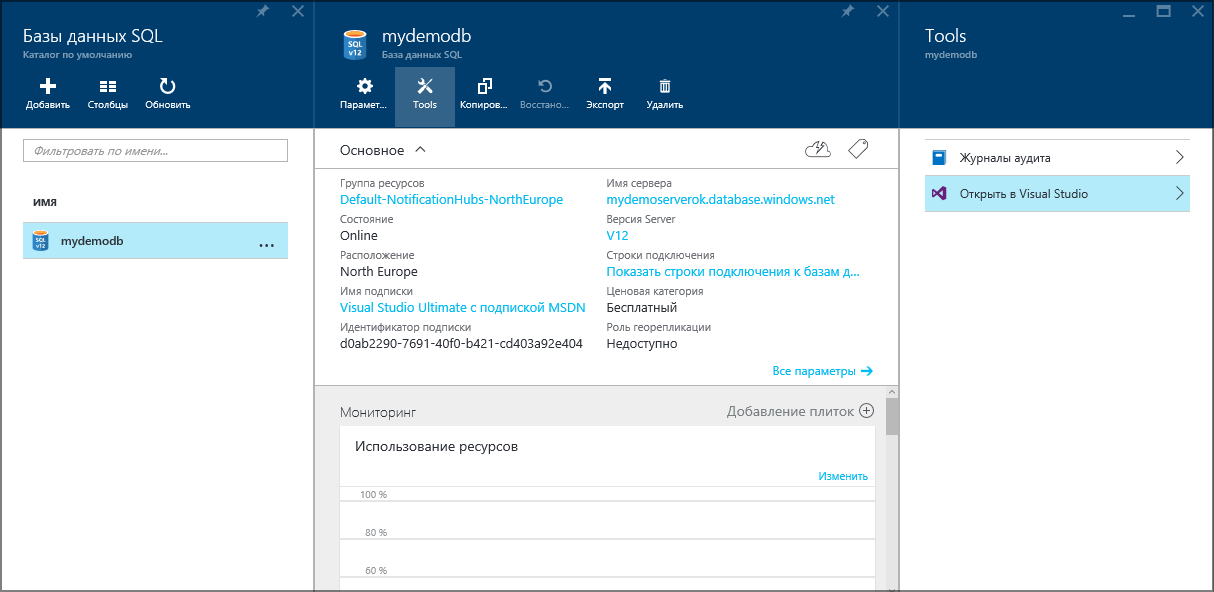Click the cloud status icon above Основное
Screen dimensions: 1214x592
click(817, 148)
